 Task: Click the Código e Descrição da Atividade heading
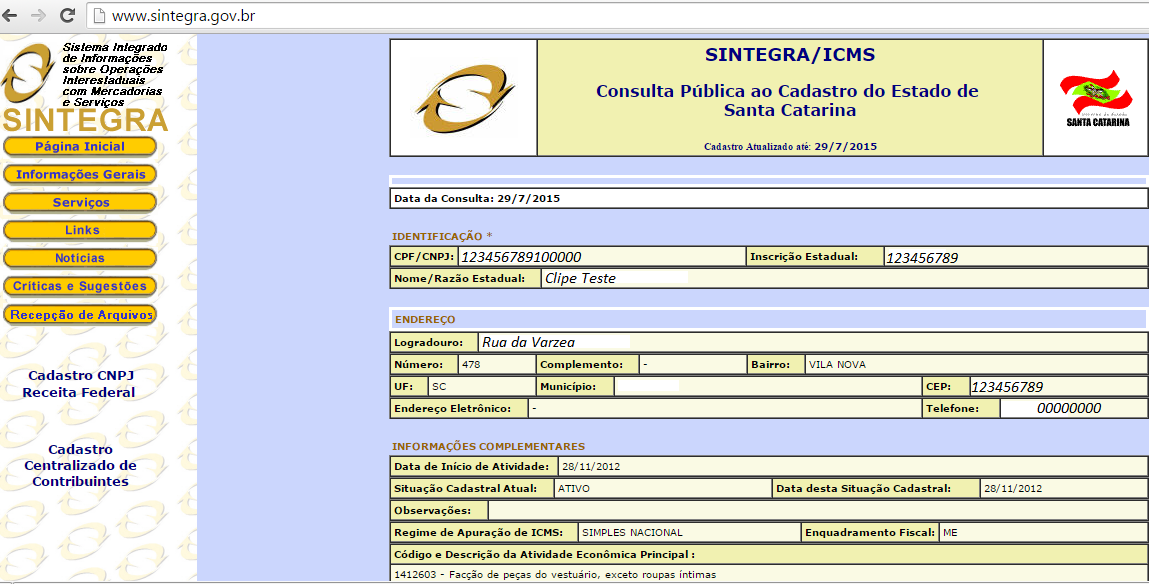click(544, 555)
